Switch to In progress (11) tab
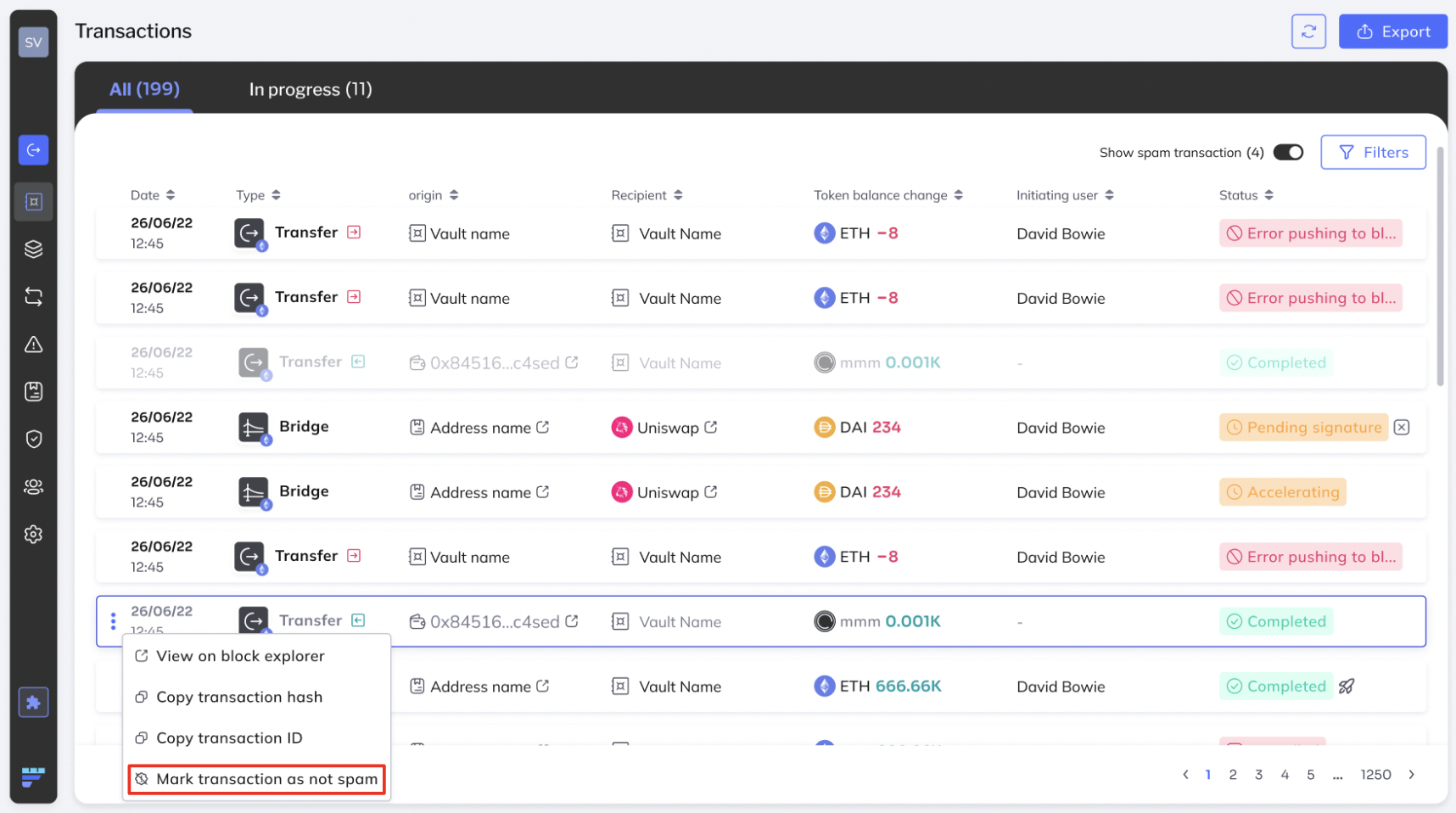1456x813 pixels. click(311, 89)
